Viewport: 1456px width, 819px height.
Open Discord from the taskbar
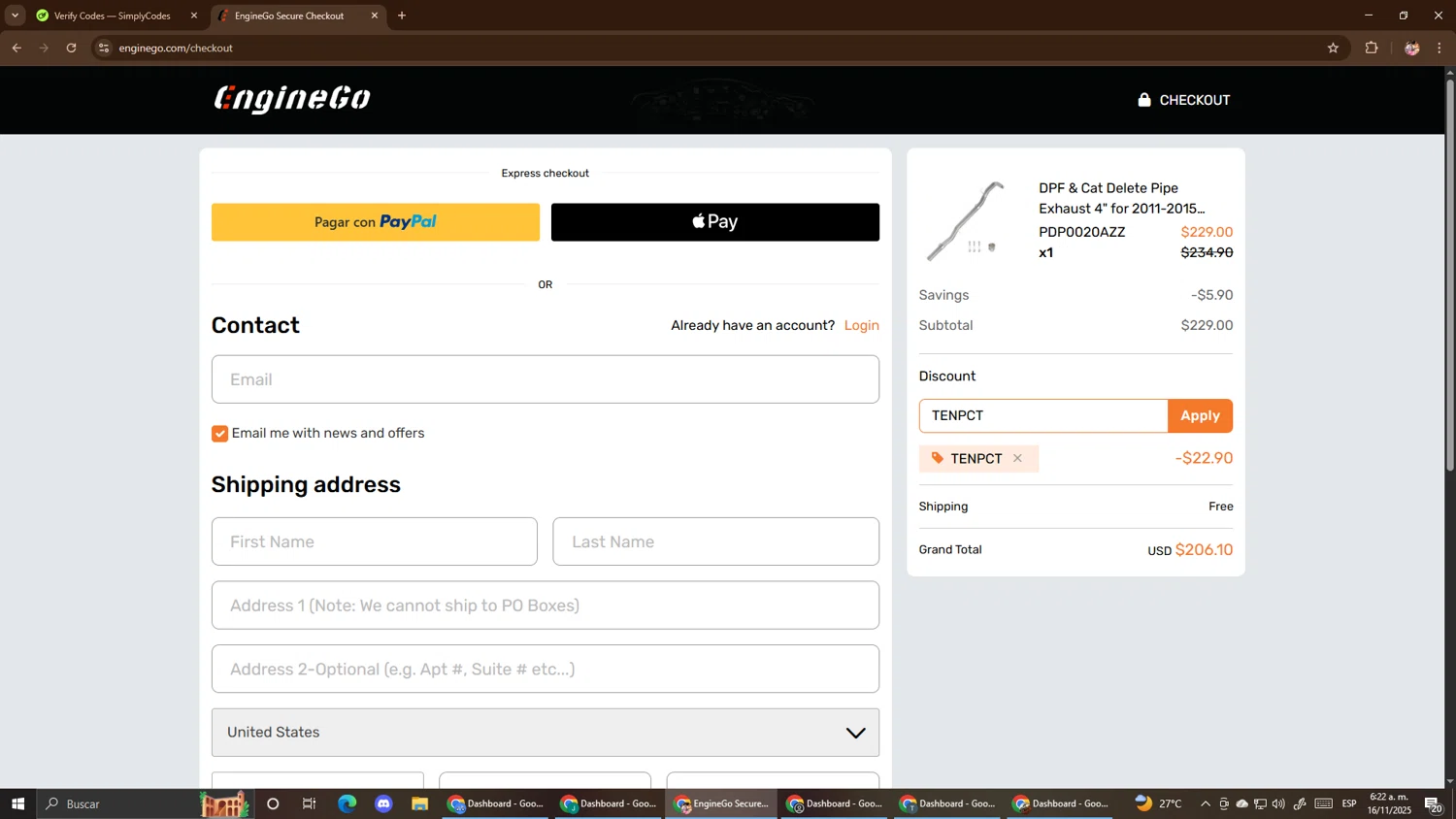tap(383, 803)
